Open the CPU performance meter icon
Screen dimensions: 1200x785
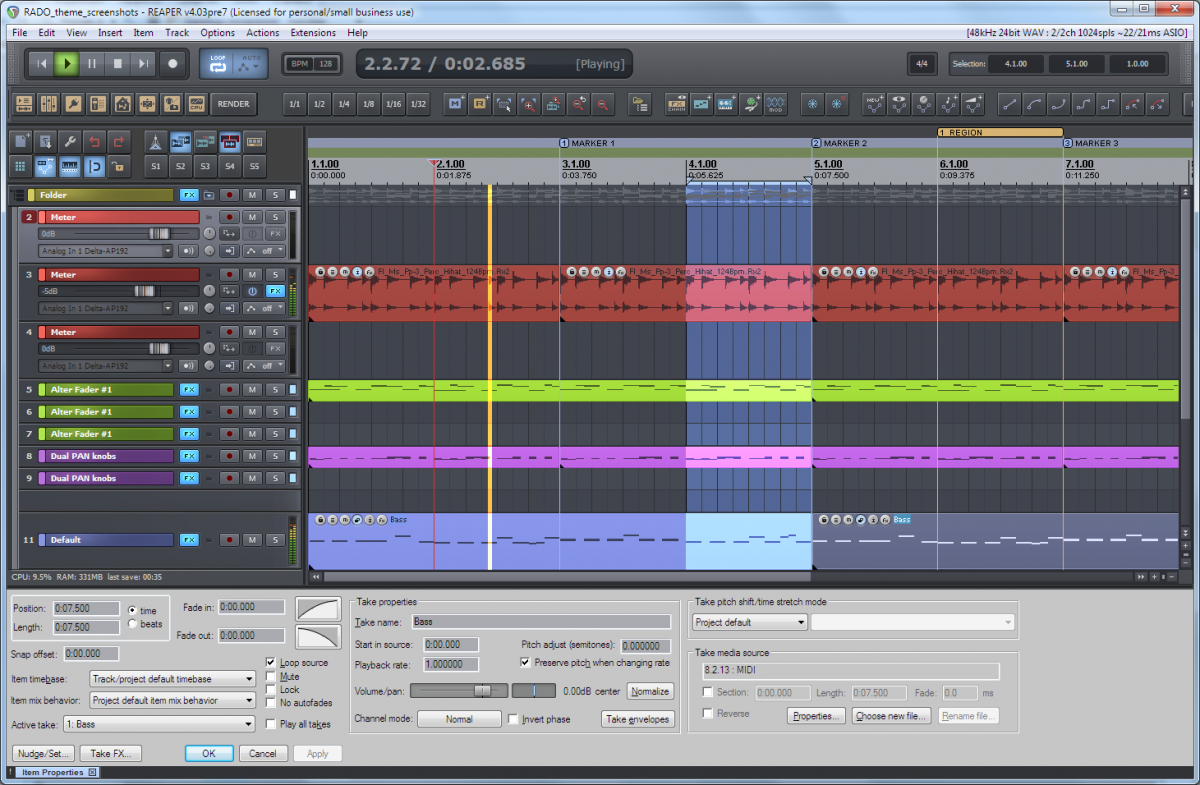[197, 104]
